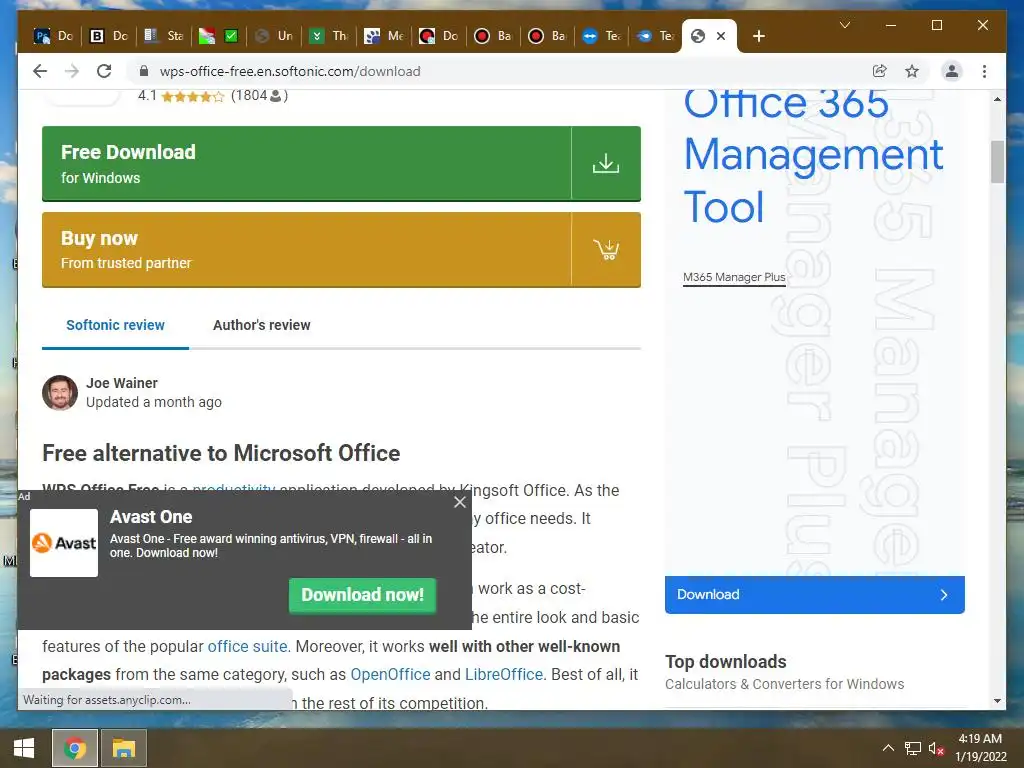1024x768 pixels.
Task: Click the star rating next to 4.1
Action: tap(193, 97)
